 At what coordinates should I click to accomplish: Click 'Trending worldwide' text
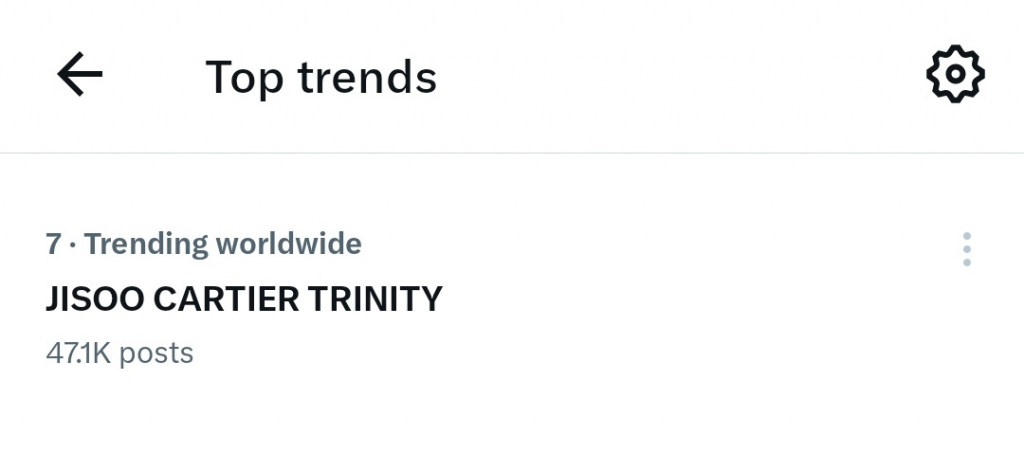coord(223,243)
